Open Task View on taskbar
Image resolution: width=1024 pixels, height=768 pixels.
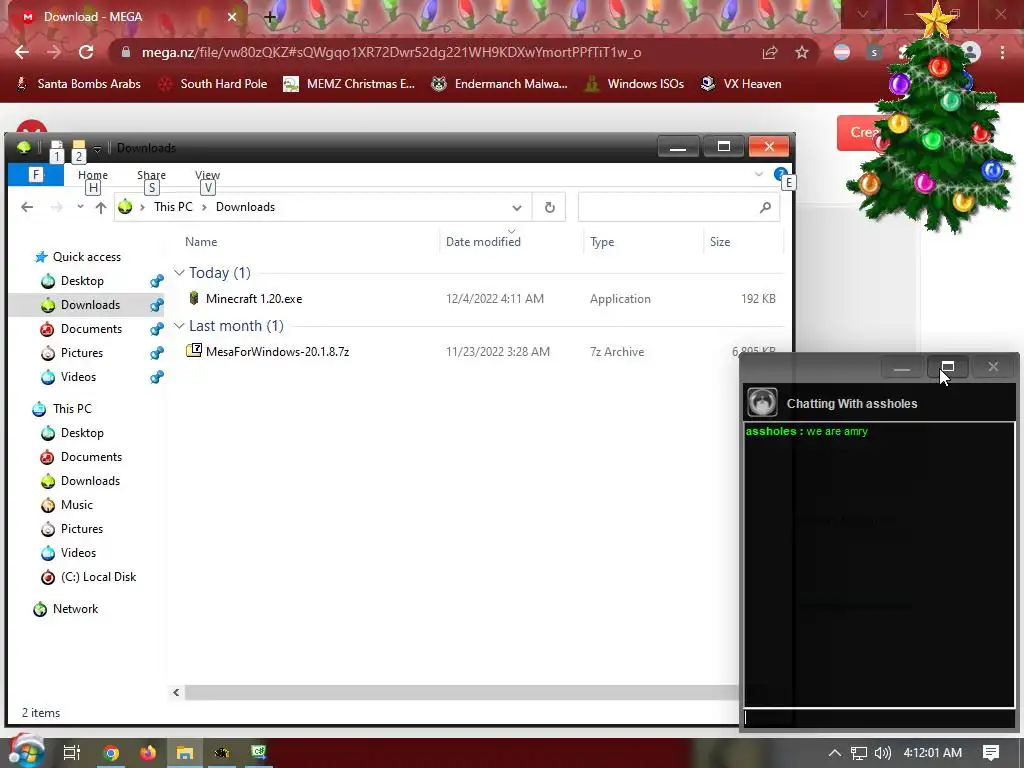[72, 752]
